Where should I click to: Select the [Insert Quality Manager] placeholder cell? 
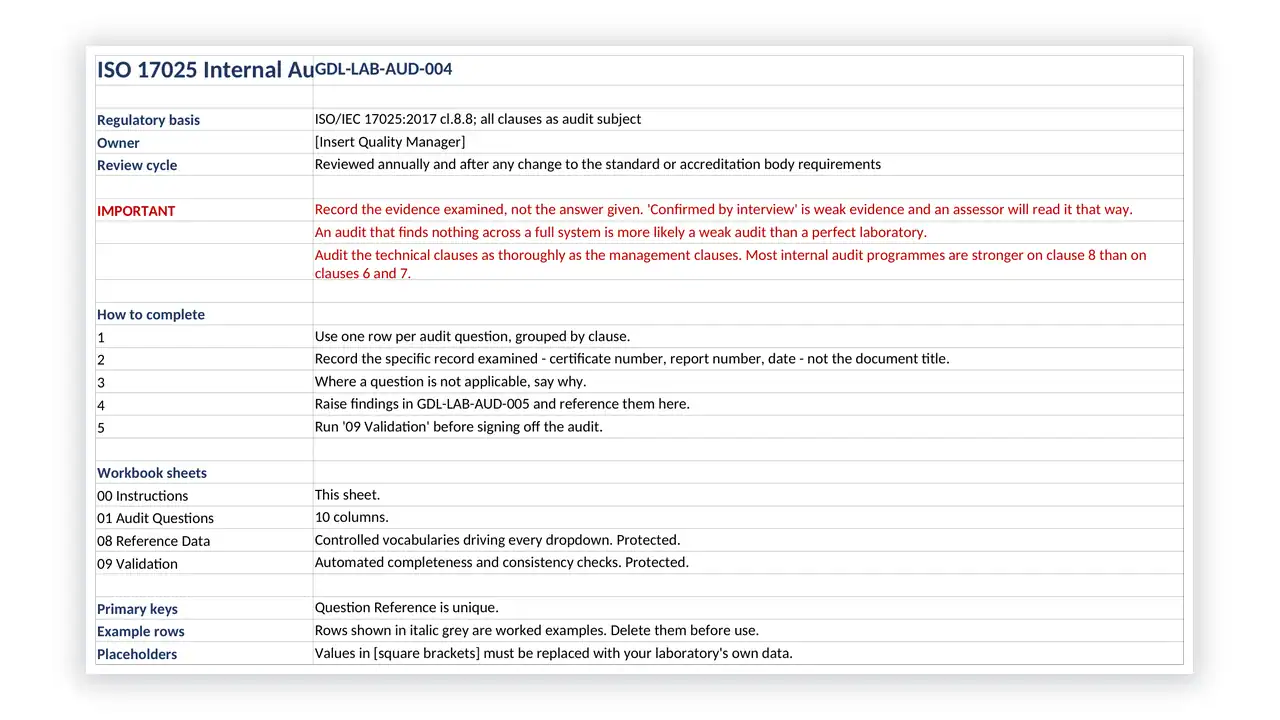click(748, 142)
